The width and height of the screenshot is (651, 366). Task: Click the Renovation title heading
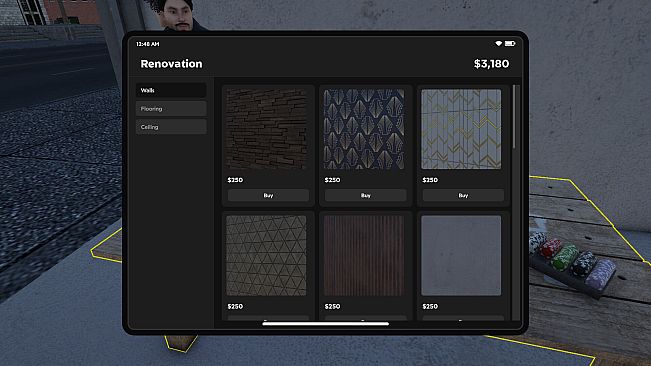[171, 64]
